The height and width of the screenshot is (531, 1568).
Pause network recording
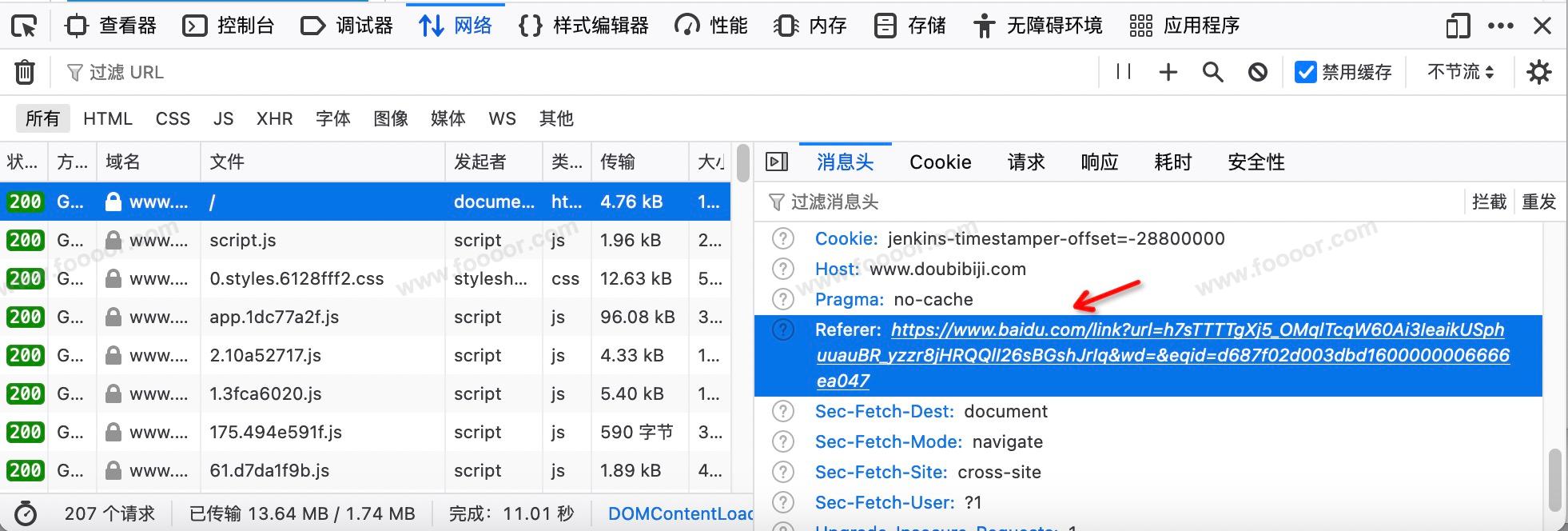pos(1123,72)
